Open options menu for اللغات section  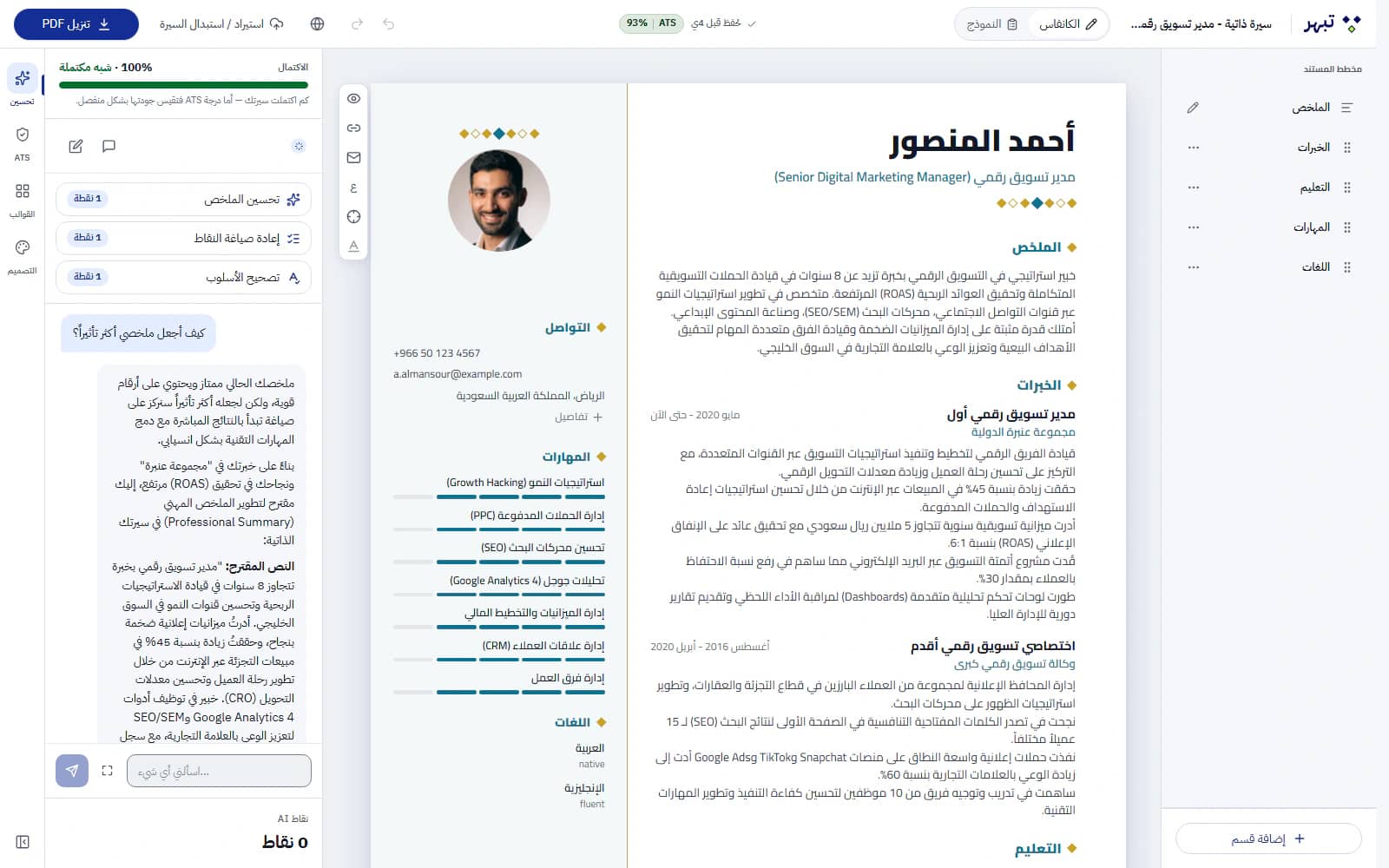pos(1194,267)
